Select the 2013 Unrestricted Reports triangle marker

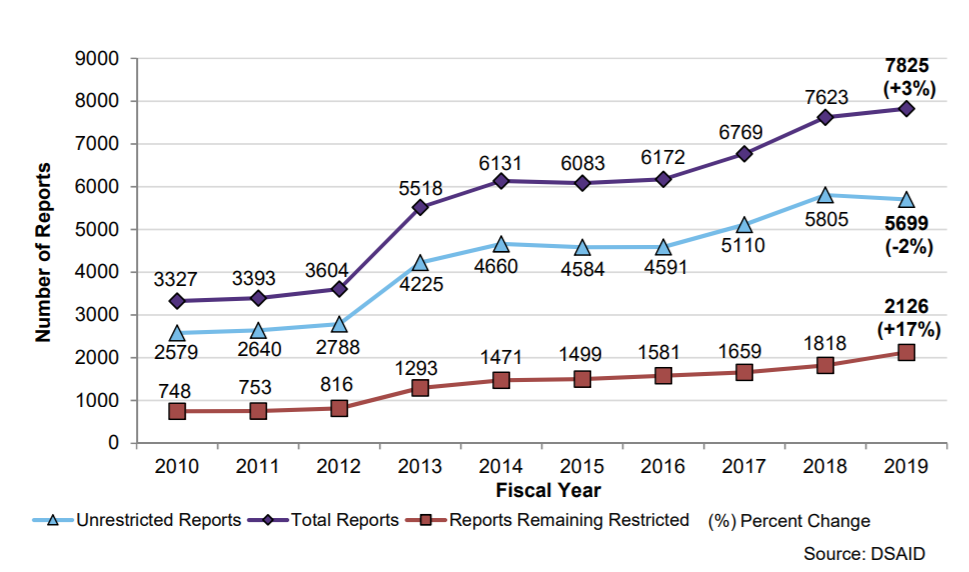click(x=420, y=263)
